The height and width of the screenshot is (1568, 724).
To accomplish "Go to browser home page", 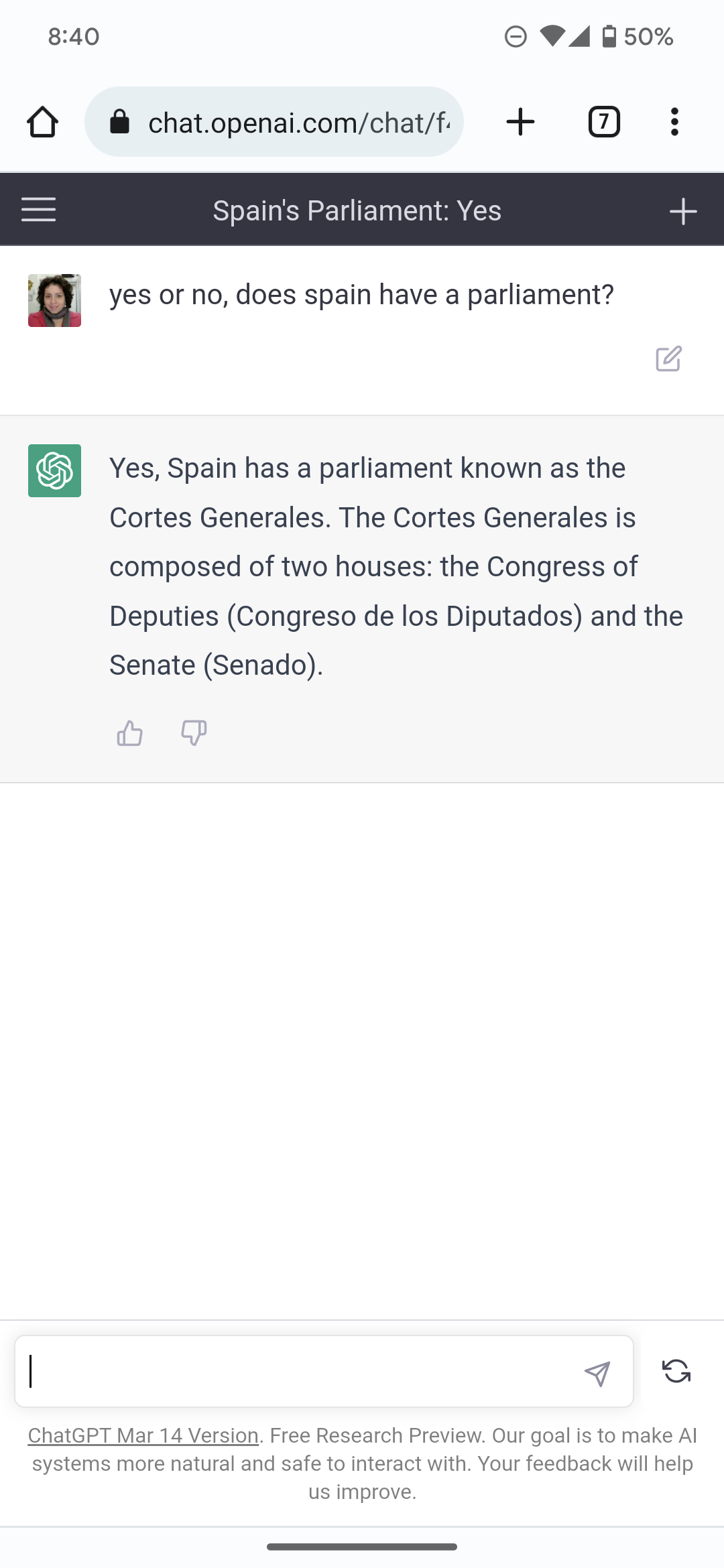I will click(42, 122).
